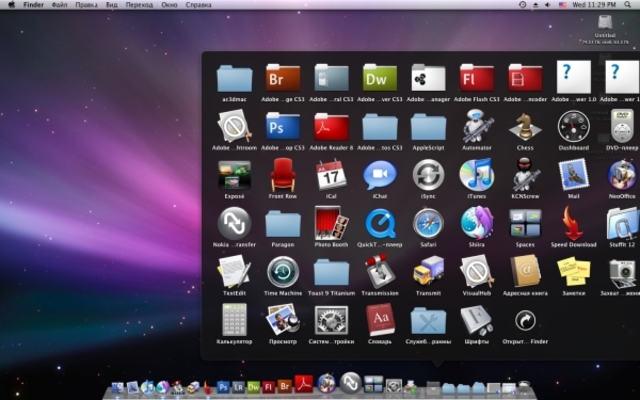Open the ac3dmac folder in the stack
Viewport: 640px width, 400px height.
pyautogui.click(x=234, y=78)
